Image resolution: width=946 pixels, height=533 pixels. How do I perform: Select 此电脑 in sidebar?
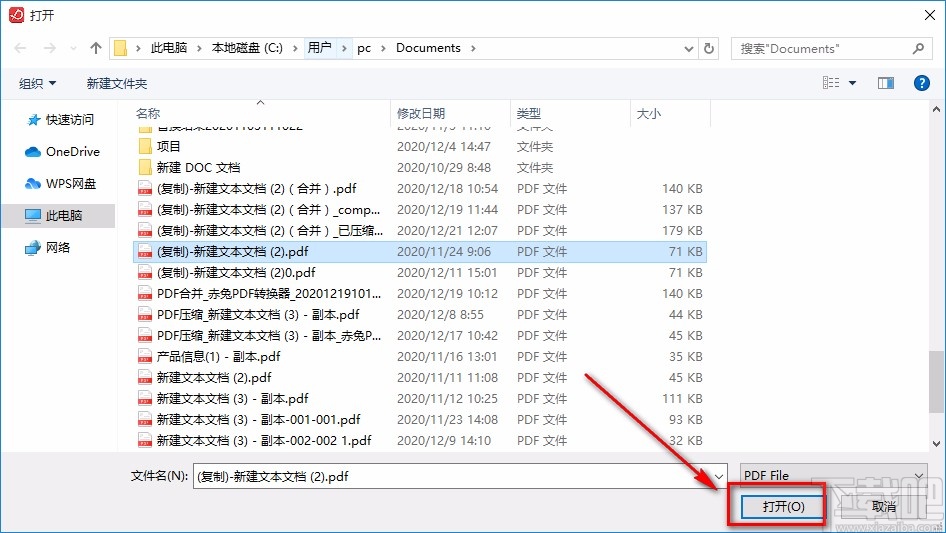(58, 215)
